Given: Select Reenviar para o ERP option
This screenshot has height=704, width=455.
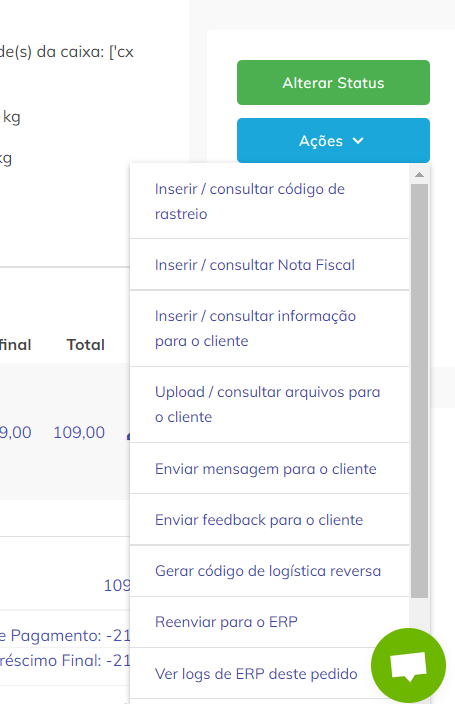Looking at the screenshot, I should (269, 622).
